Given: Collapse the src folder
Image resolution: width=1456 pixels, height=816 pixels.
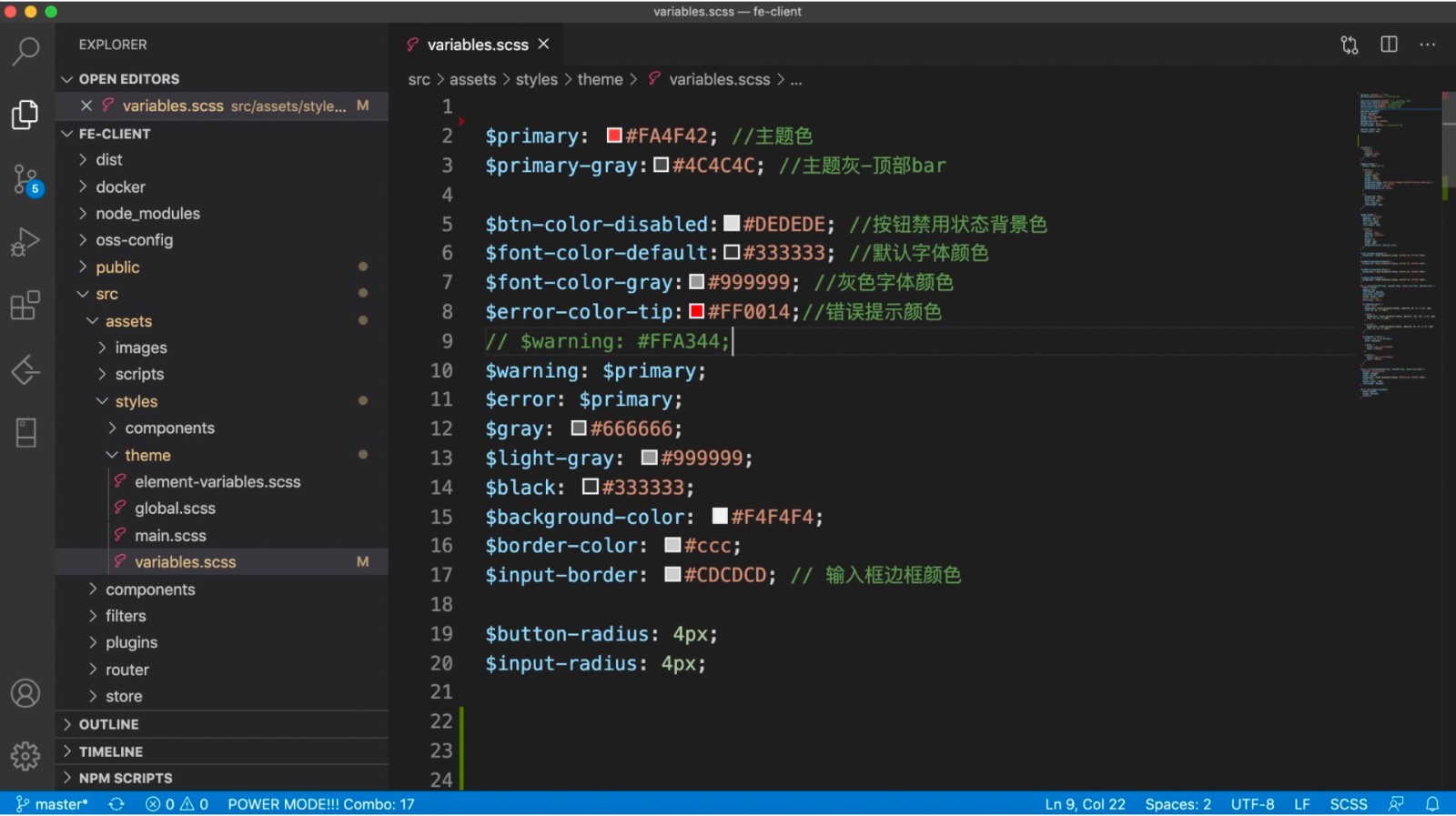Looking at the screenshot, I should pyautogui.click(x=222, y=294).
